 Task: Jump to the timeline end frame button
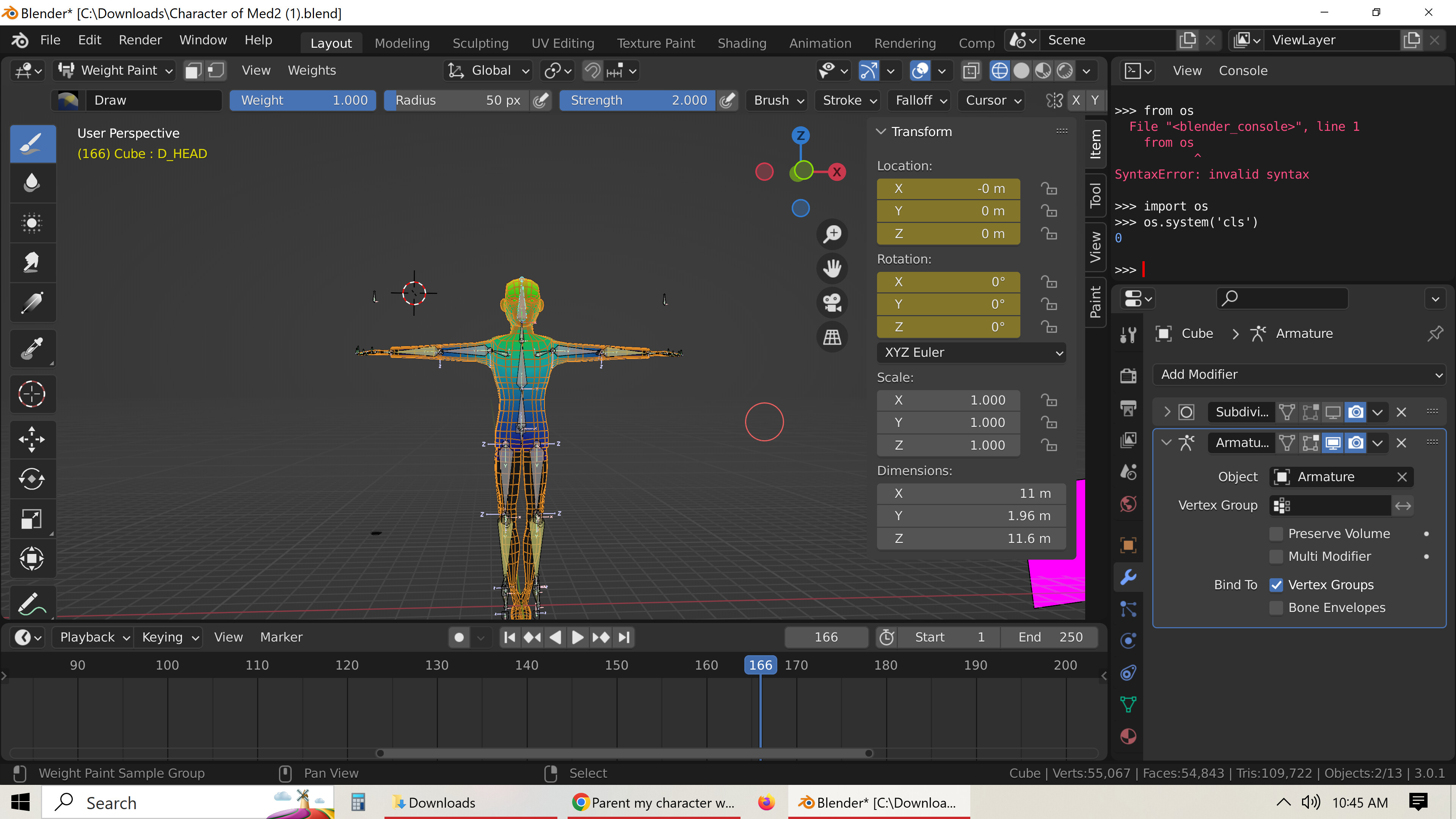tap(624, 637)
